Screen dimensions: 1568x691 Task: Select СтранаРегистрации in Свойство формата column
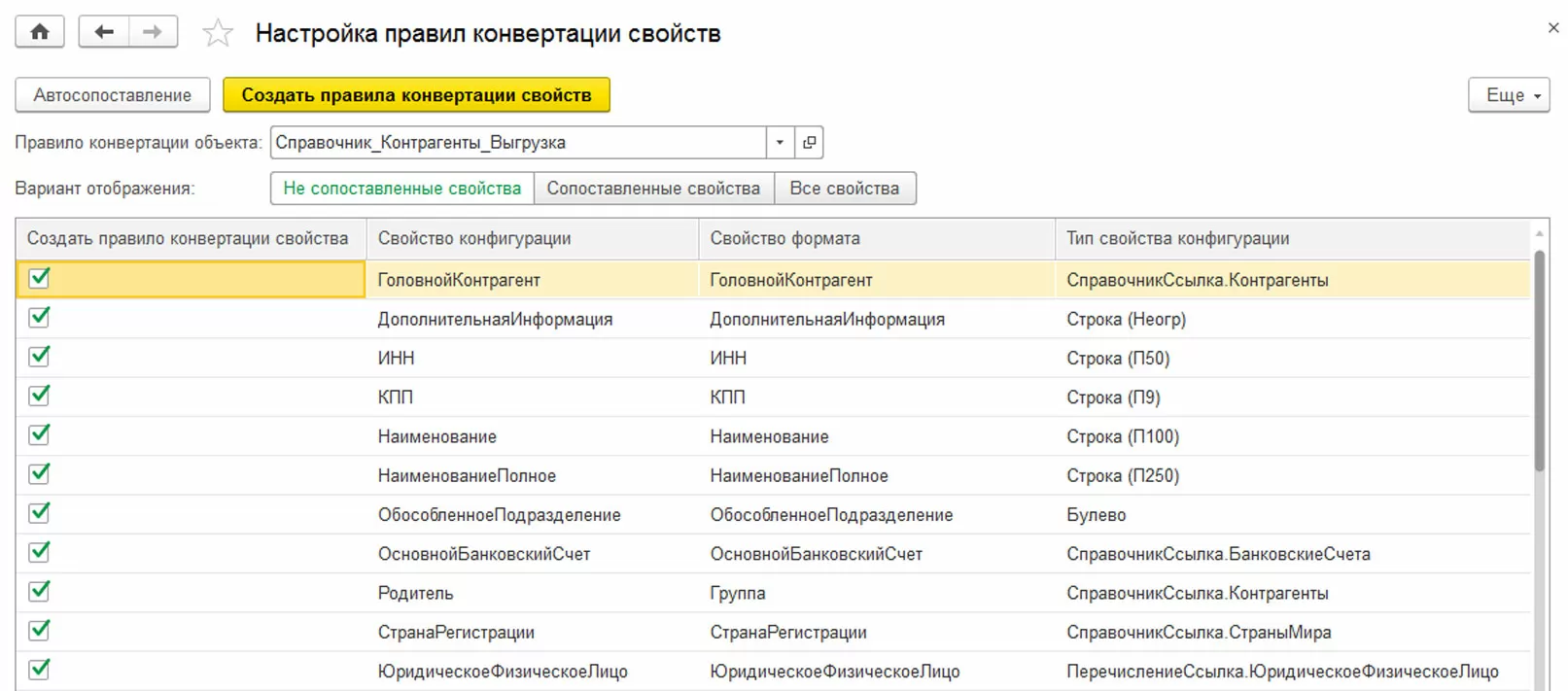point(877,633)
